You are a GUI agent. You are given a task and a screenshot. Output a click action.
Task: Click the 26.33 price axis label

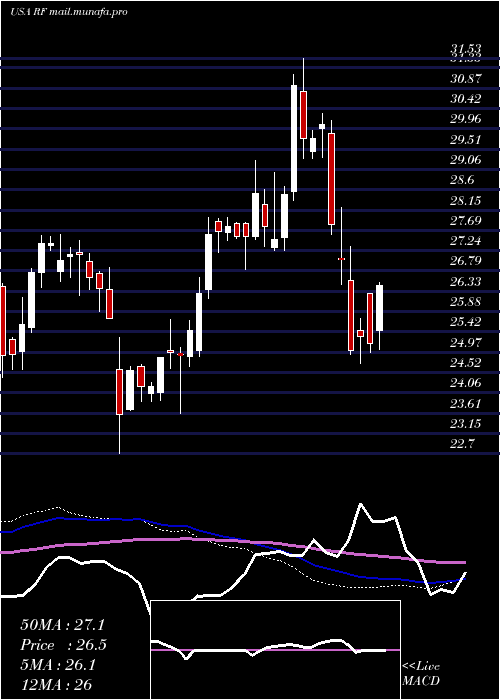pyautogui.click(x=466, y=281)
